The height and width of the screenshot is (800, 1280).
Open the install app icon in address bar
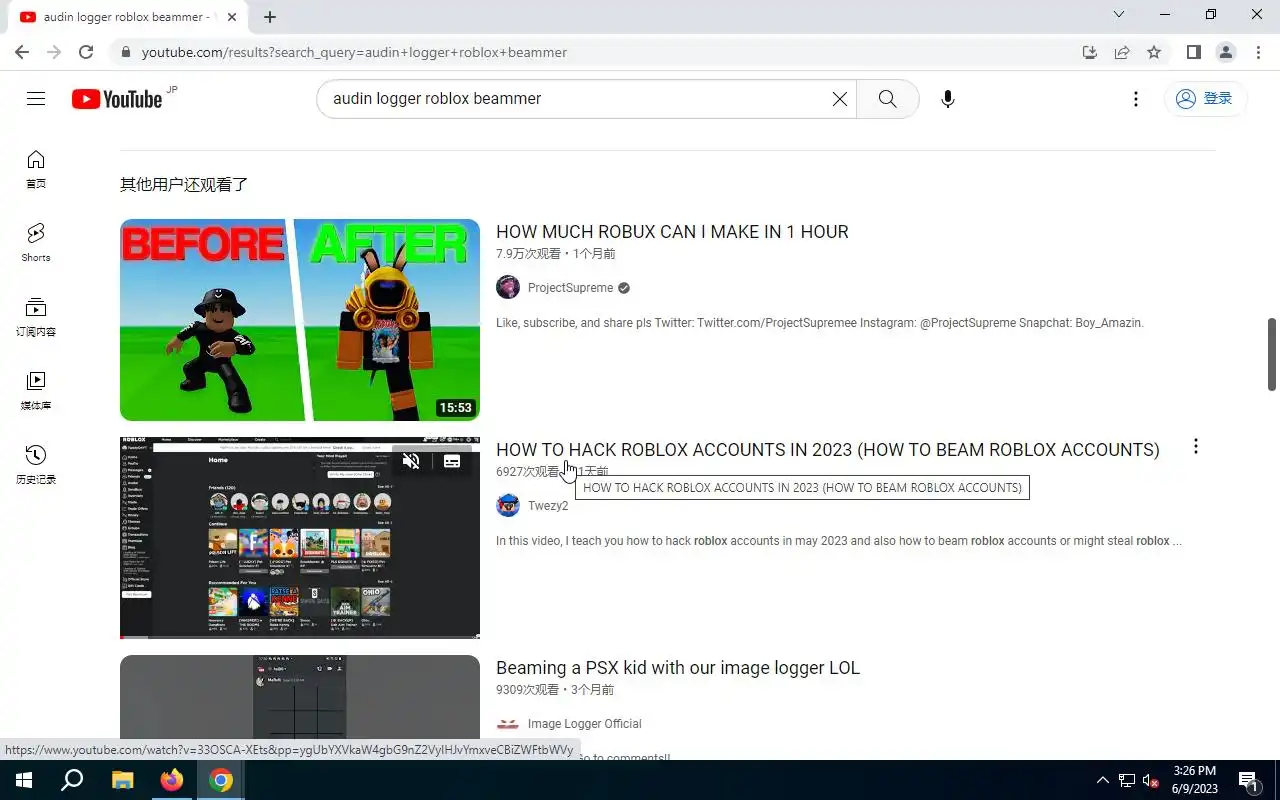pyautogui.click(x=1090, y=52)
